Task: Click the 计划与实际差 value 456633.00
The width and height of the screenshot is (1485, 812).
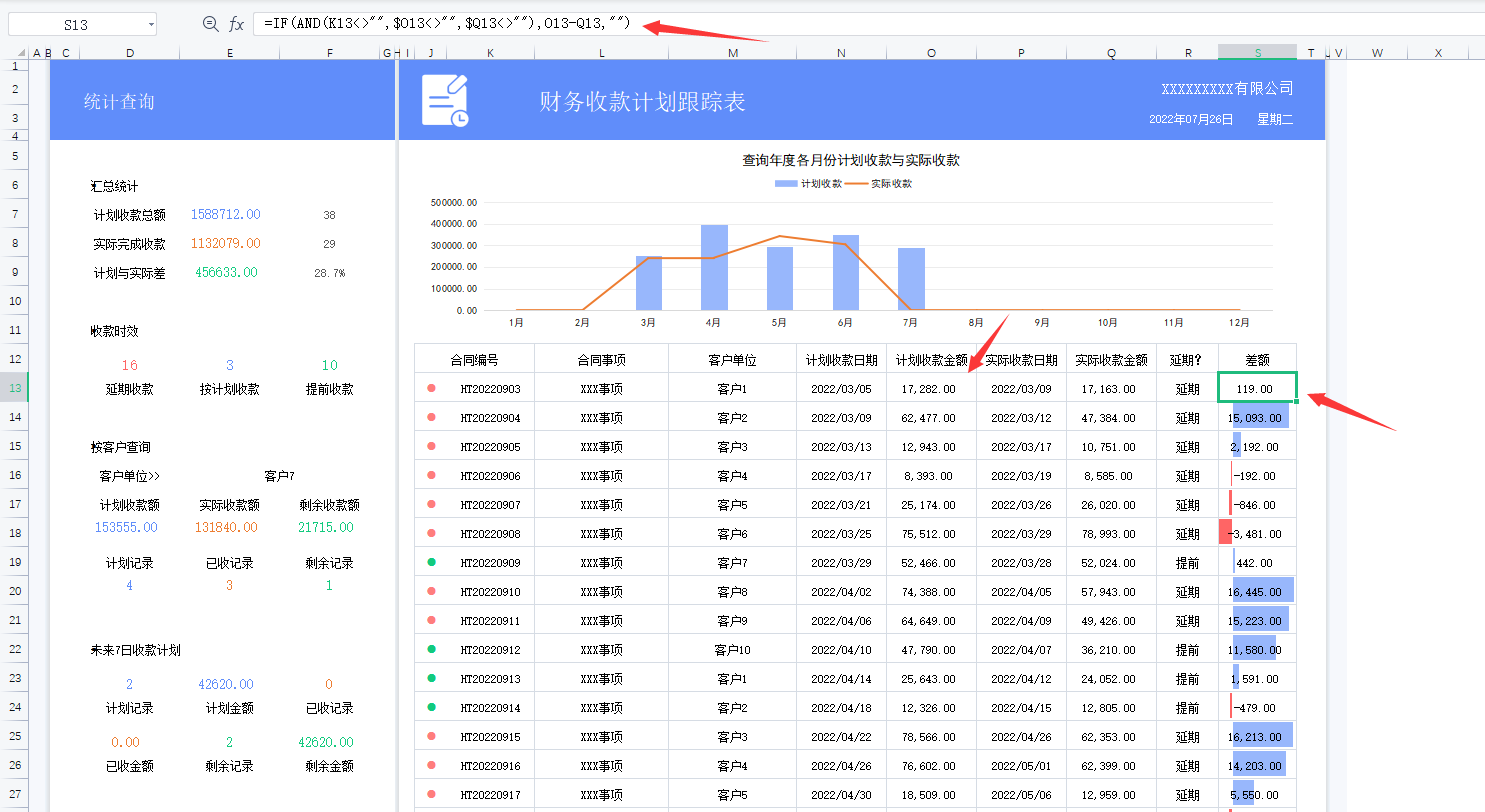Action: [x=226, y=272]
